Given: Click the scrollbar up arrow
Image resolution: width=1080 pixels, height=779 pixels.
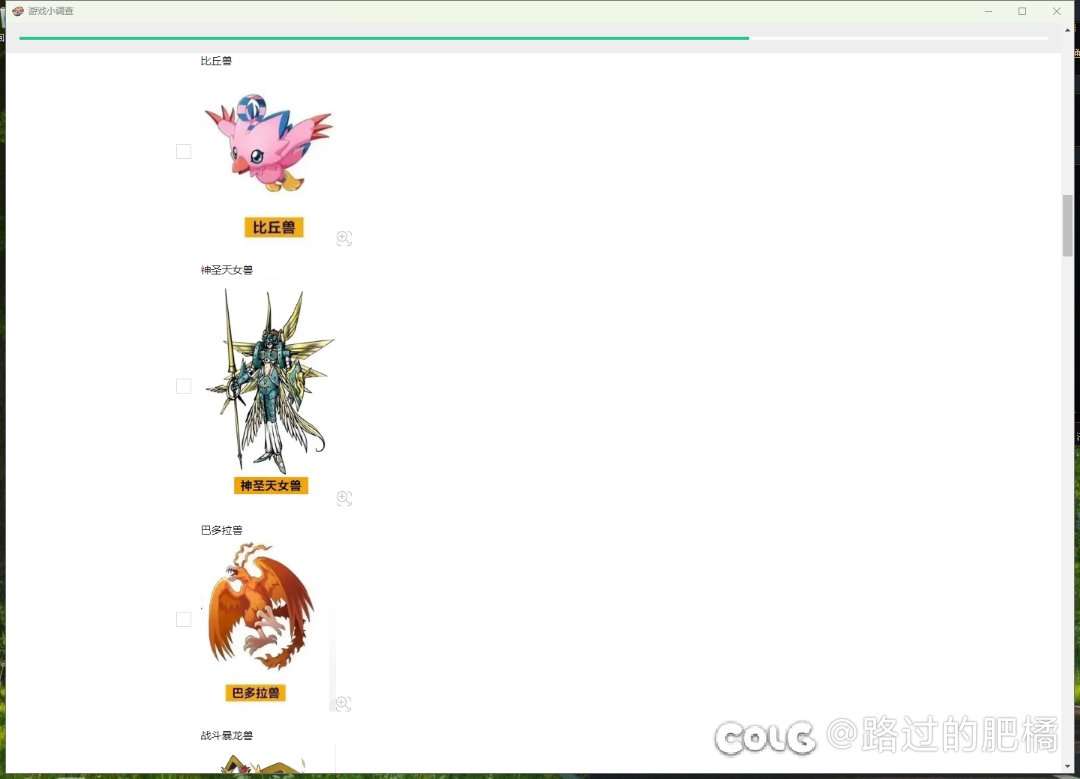Looking at the screenshot, I should tap(1068, 30).
